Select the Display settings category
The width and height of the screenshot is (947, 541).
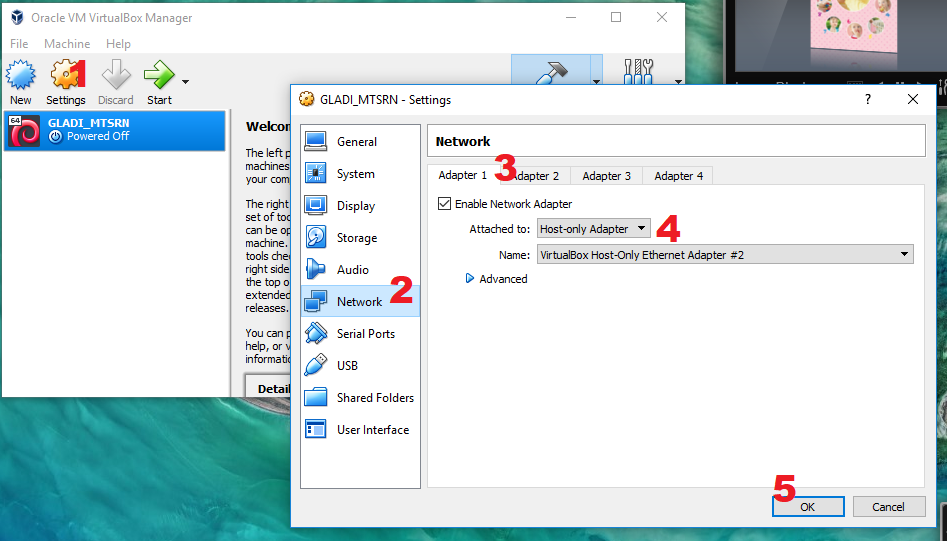coord(360,206)
